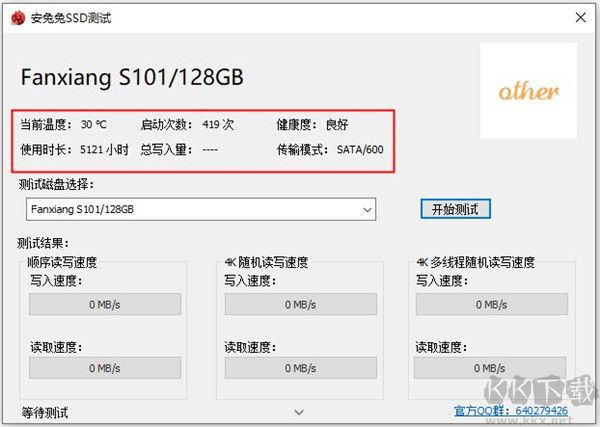Open the official QQ group link 640279426
Image resolution: width=600 pixels, height=427 pixels.
(510, 410)
